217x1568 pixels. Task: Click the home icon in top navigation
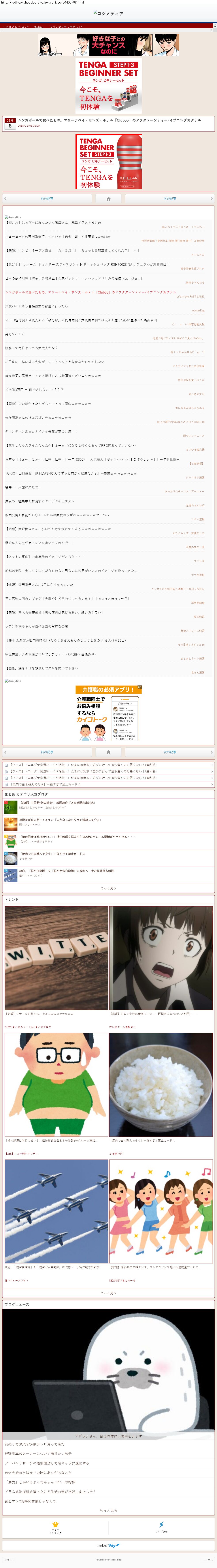click(x=108, y=198)
